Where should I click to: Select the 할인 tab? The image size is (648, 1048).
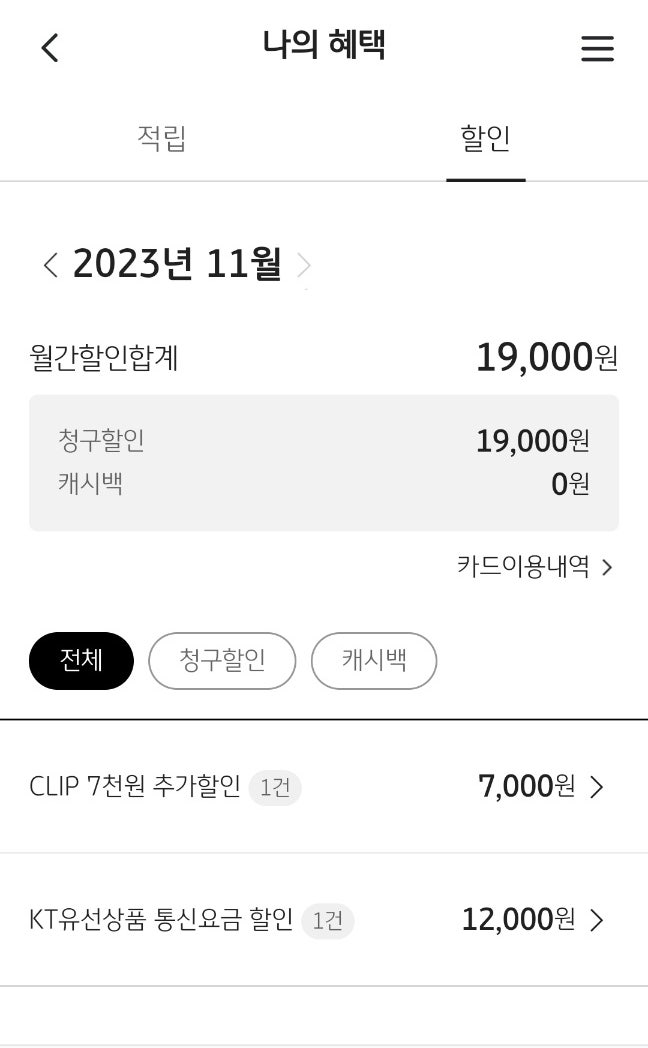[485, 139]
